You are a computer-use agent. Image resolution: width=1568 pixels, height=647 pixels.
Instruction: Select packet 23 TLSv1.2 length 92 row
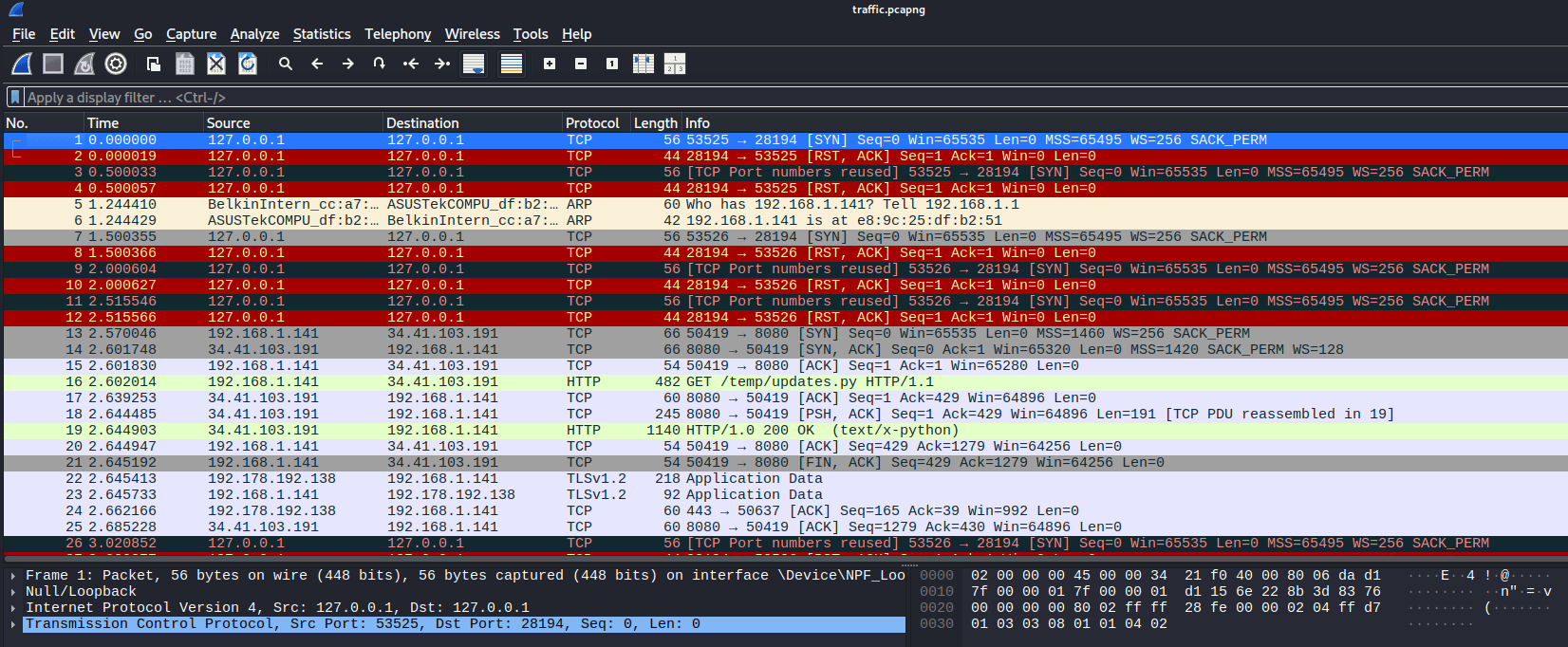tap(785, 494)
